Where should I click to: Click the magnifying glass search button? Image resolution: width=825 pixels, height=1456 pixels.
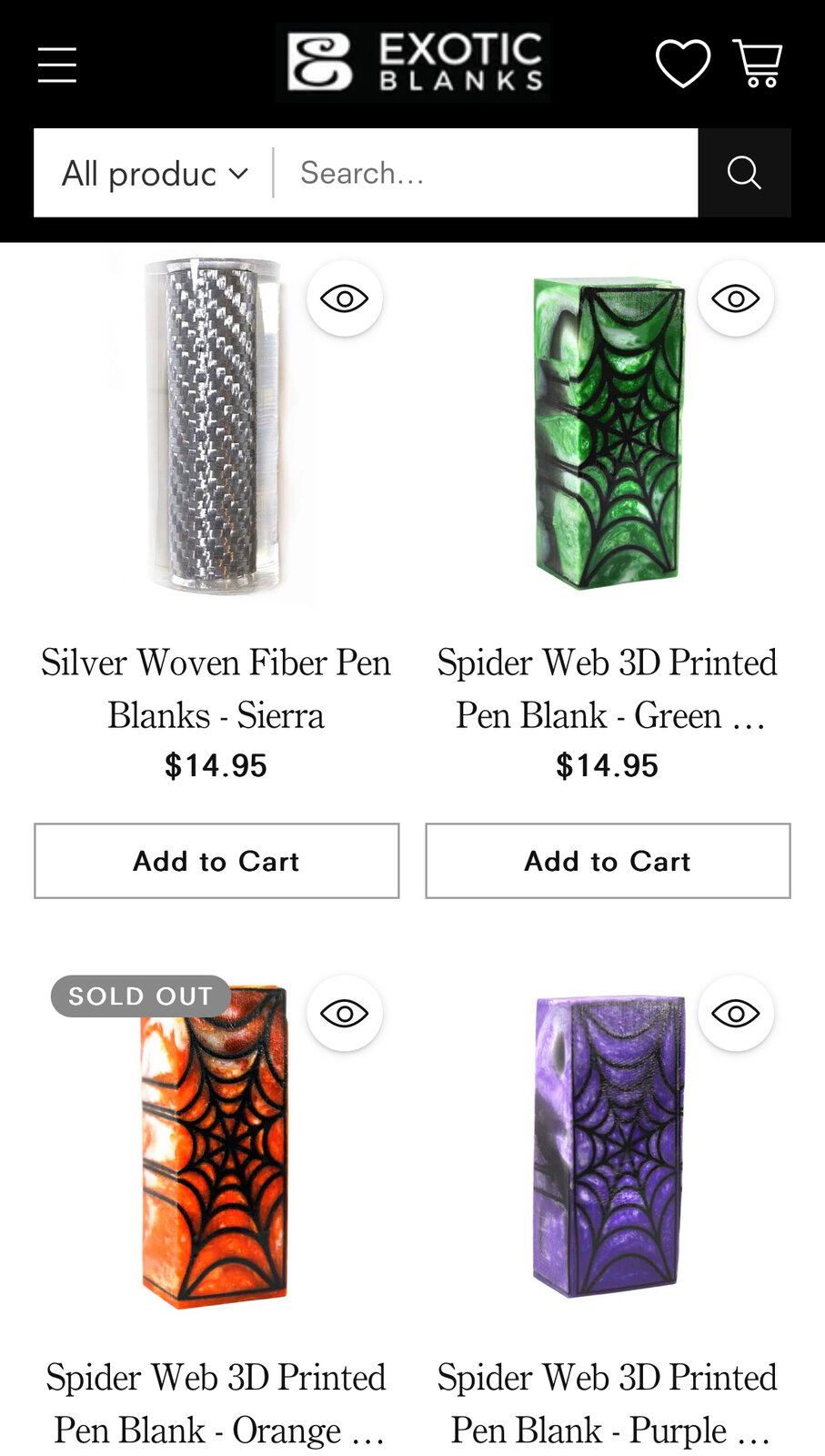coord(744,173)
